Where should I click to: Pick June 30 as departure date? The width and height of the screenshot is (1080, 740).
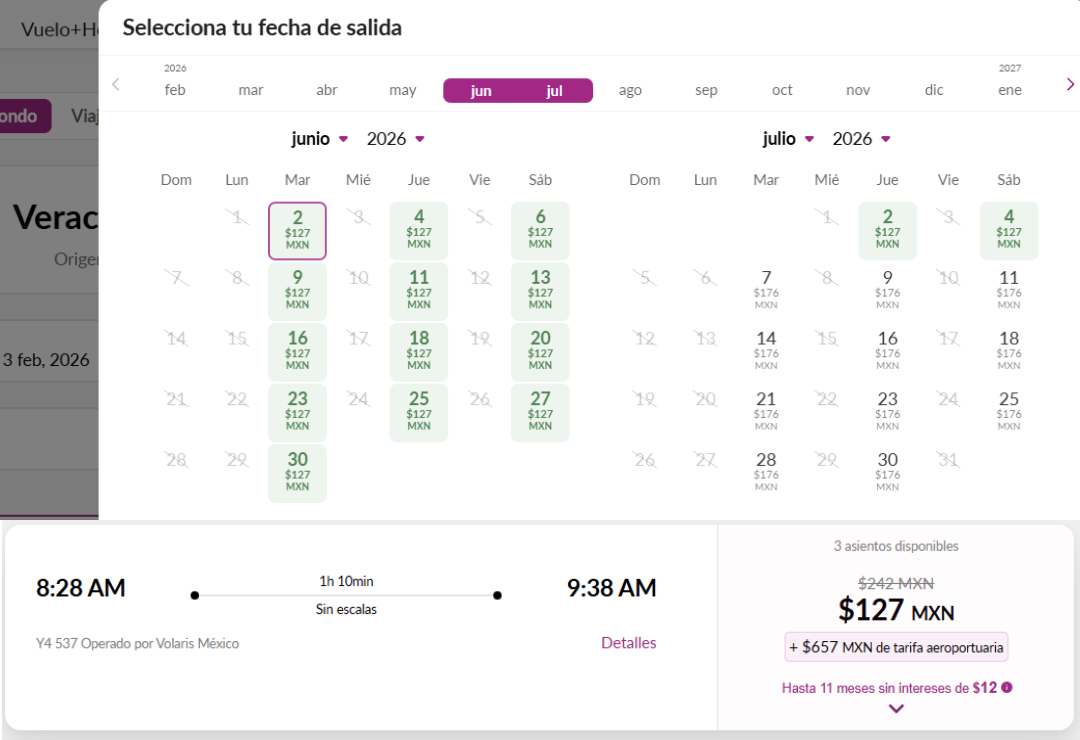tap(297, 473)
